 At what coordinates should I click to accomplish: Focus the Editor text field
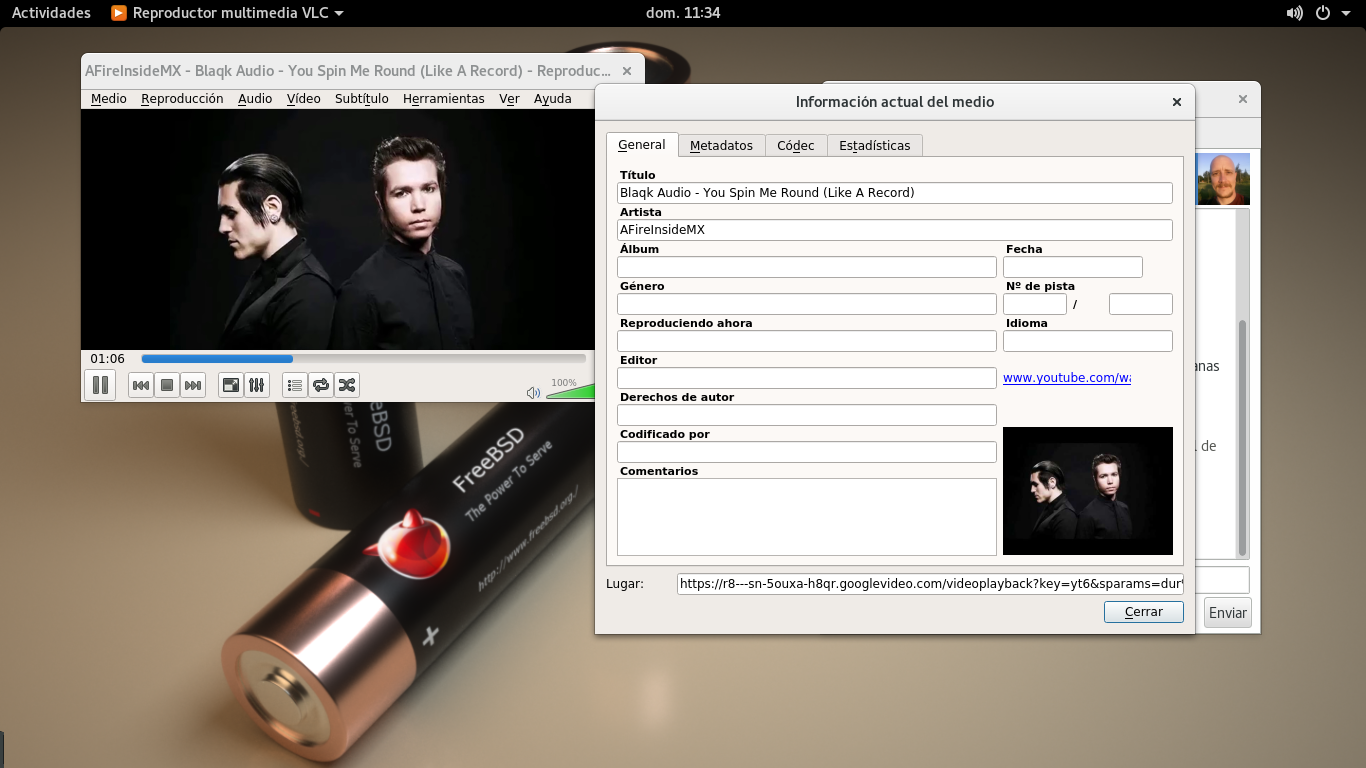[x=807, y=378]
